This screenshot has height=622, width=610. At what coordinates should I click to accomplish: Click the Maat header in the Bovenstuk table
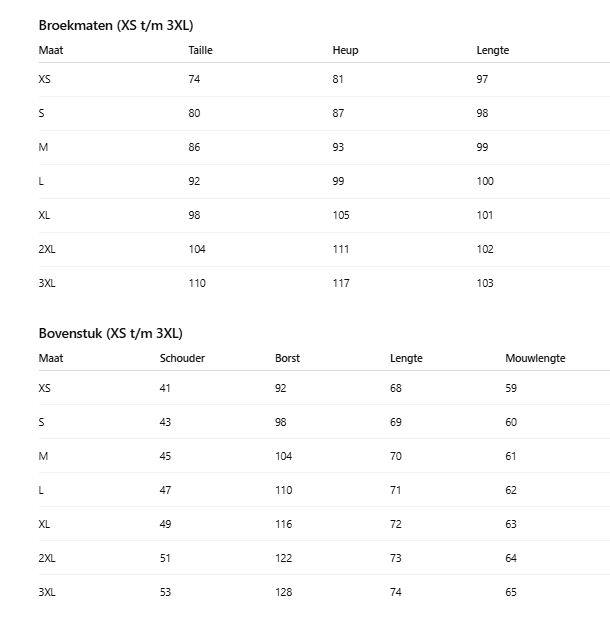click(50, 358)
